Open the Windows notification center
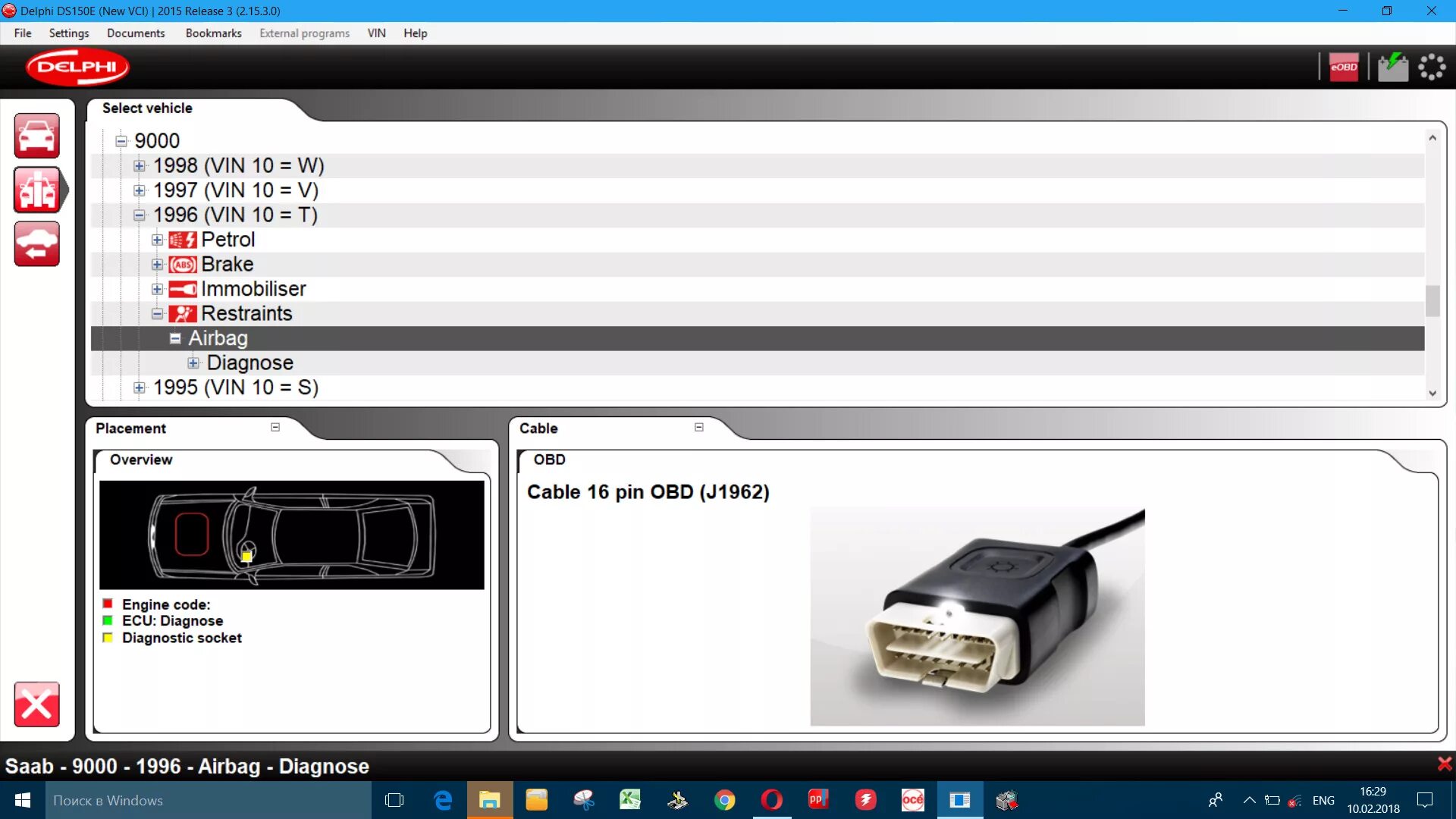Viewport: 1456px width, 819px height. click(1425, 800)
